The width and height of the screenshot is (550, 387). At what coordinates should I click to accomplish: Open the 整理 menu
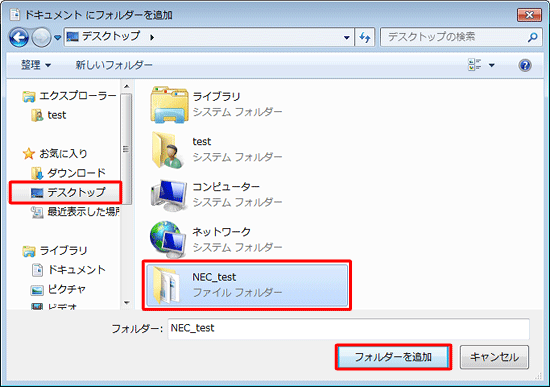point(36,65)
